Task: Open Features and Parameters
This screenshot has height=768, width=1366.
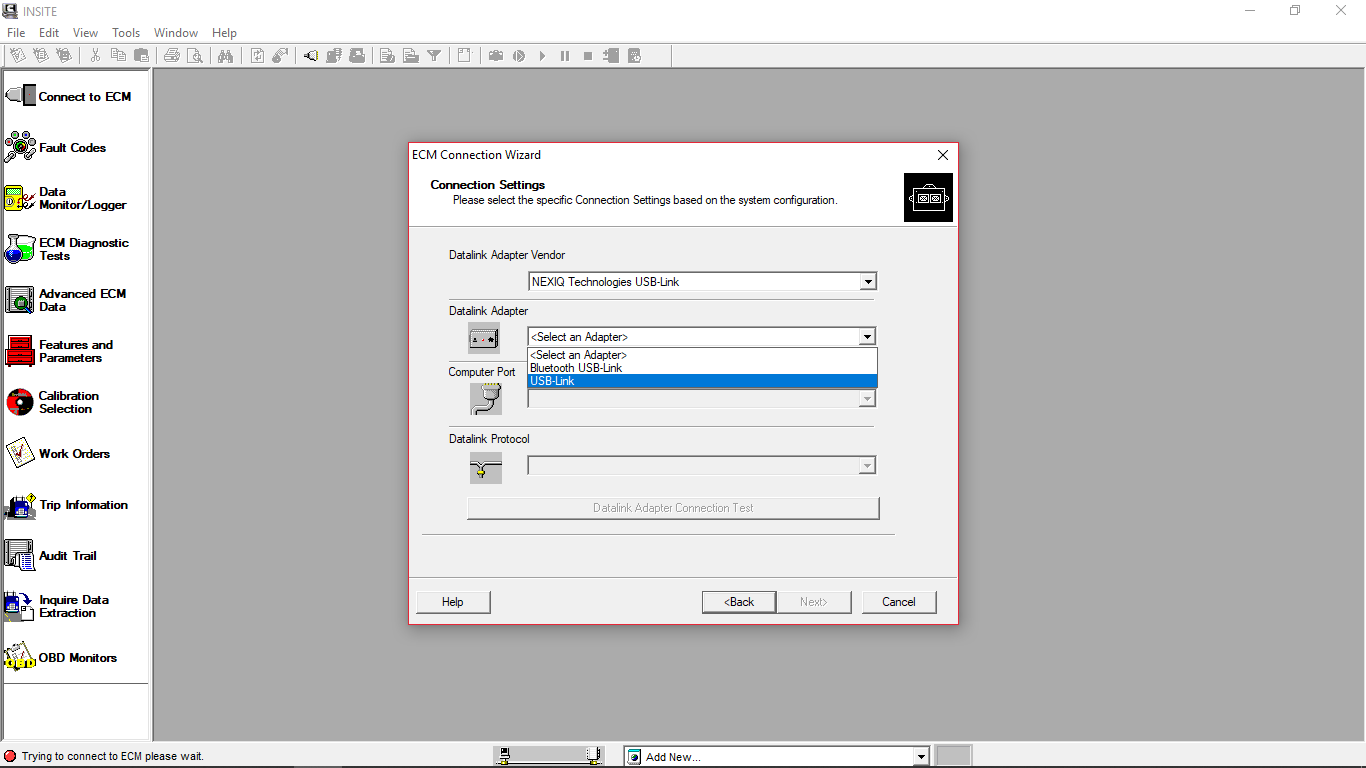Action: [60, 351]
